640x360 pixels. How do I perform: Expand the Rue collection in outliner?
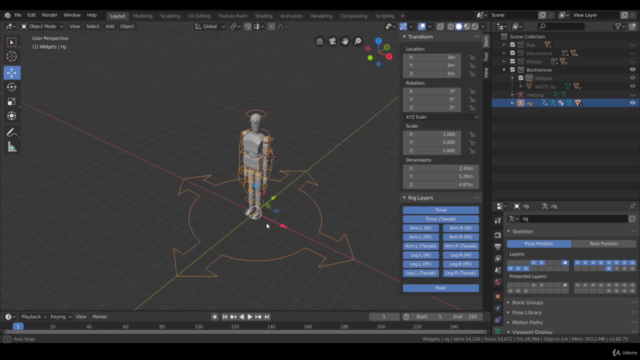coord(504,45)
